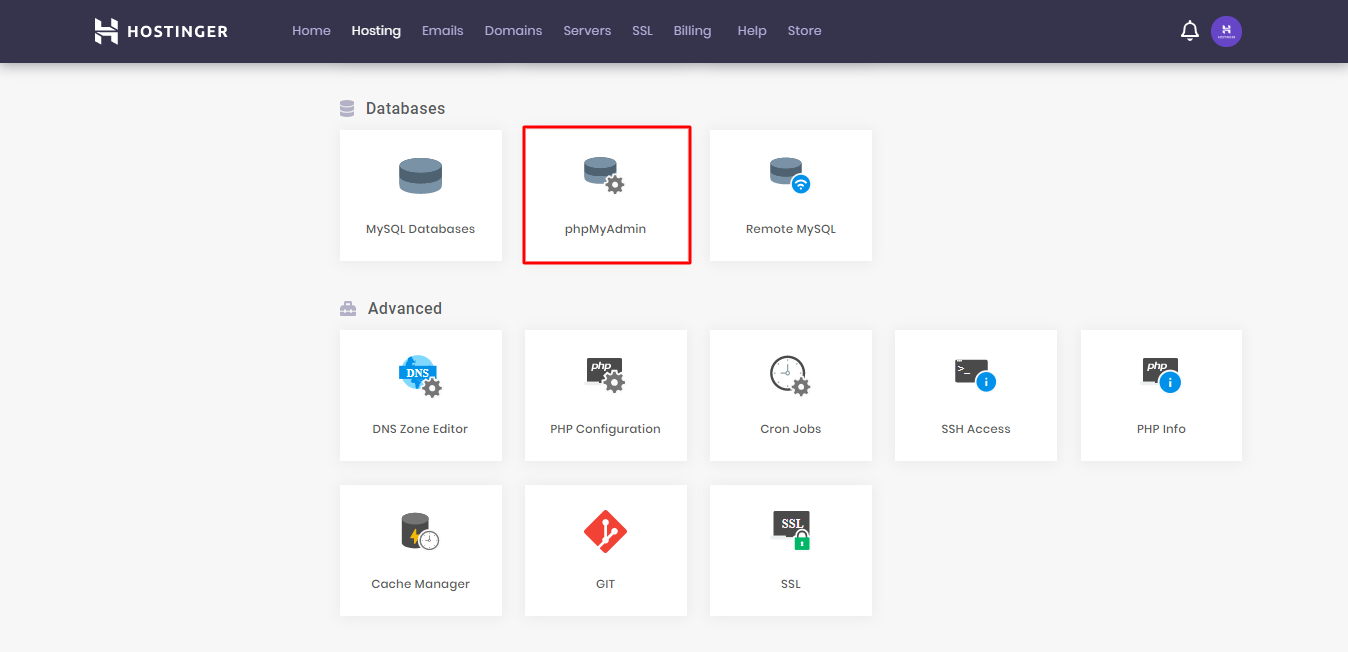Open the Remote MySQL icon

790,176
